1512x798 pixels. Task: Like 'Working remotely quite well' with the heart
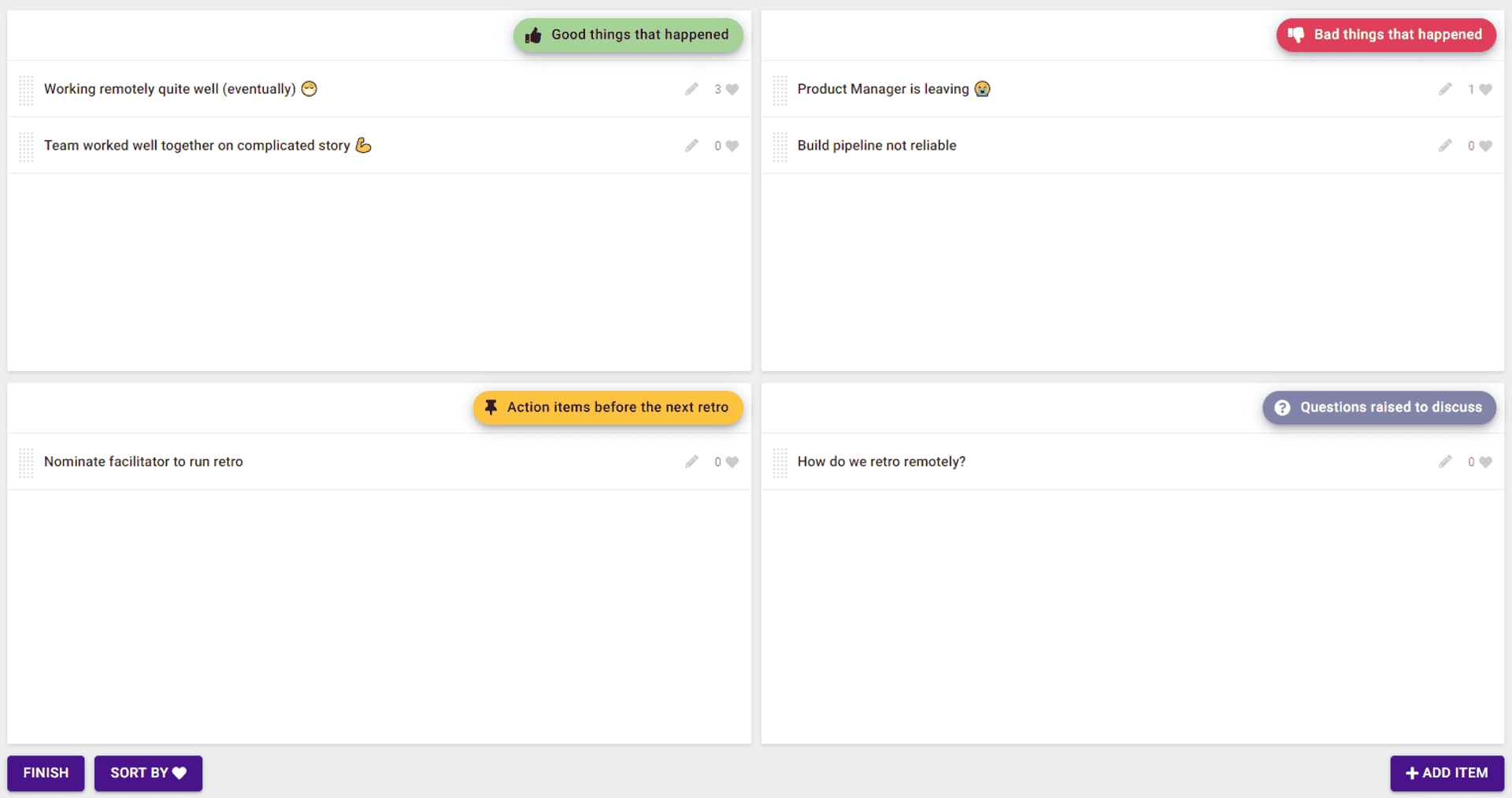pyautogui.click(x=732, y=90)
